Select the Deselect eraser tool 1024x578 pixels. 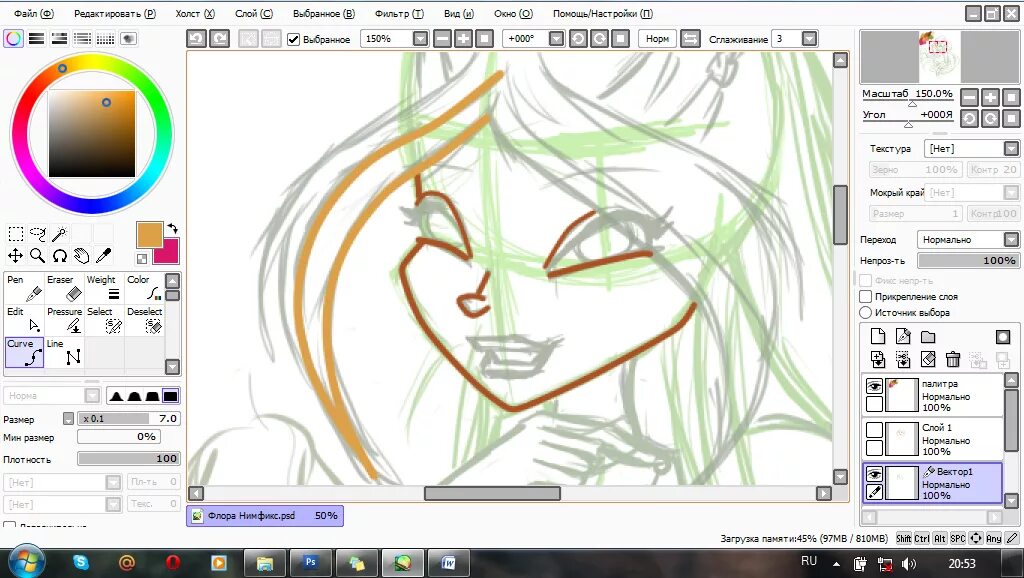tap(144, 320)
